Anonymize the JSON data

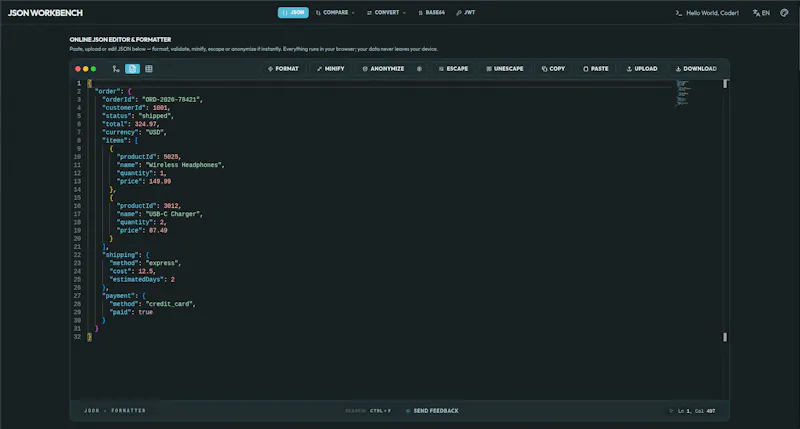pos(383,68)
